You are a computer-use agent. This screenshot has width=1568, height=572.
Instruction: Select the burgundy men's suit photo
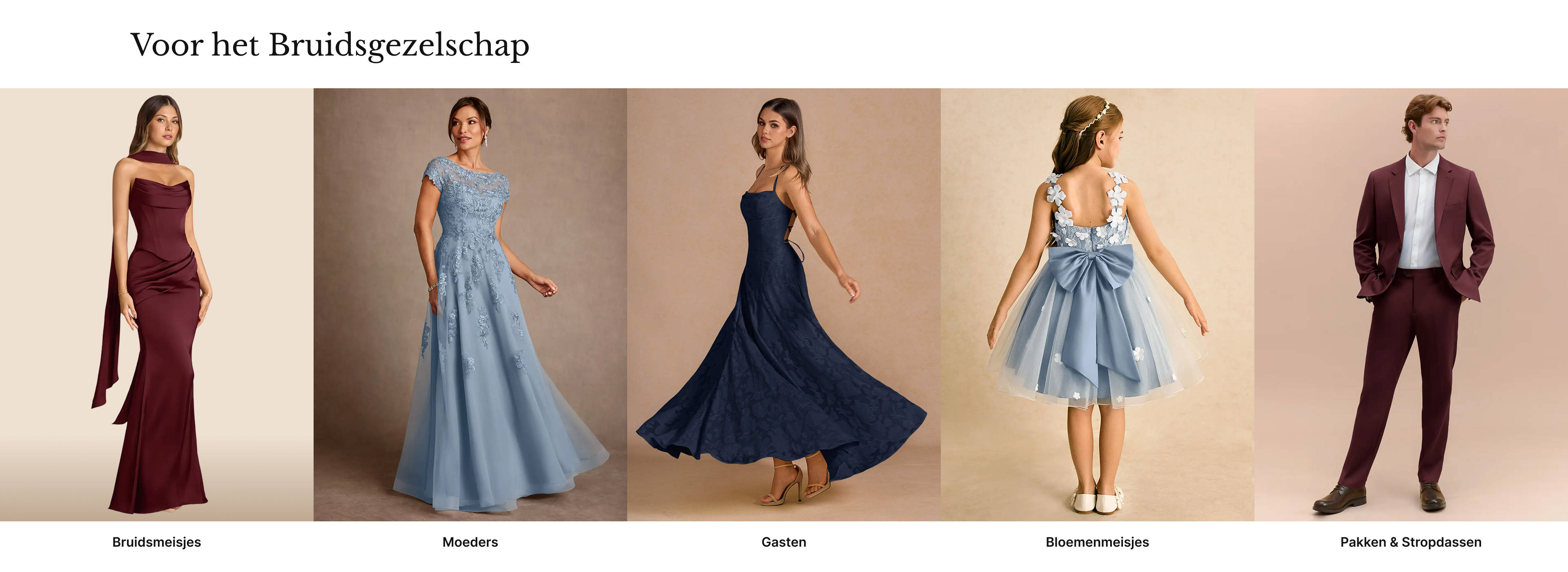click(1411, 304)
